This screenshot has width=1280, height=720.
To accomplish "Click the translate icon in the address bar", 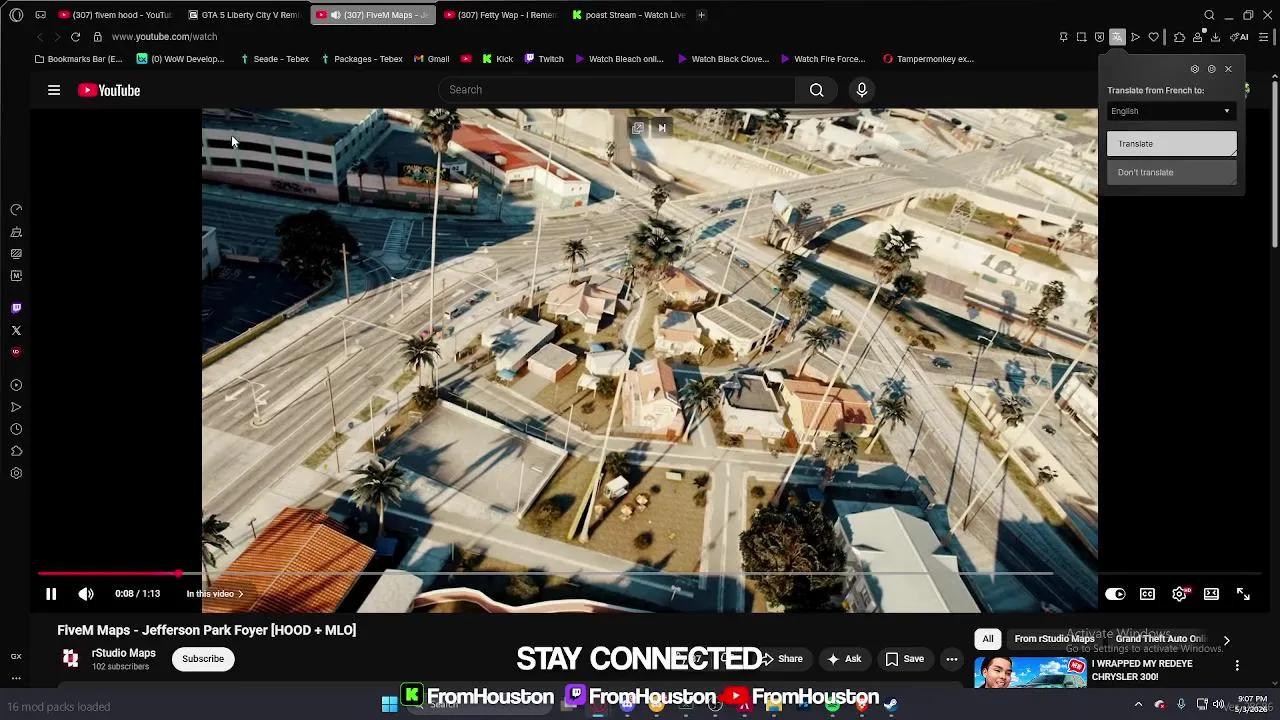I will [1117, 37].
